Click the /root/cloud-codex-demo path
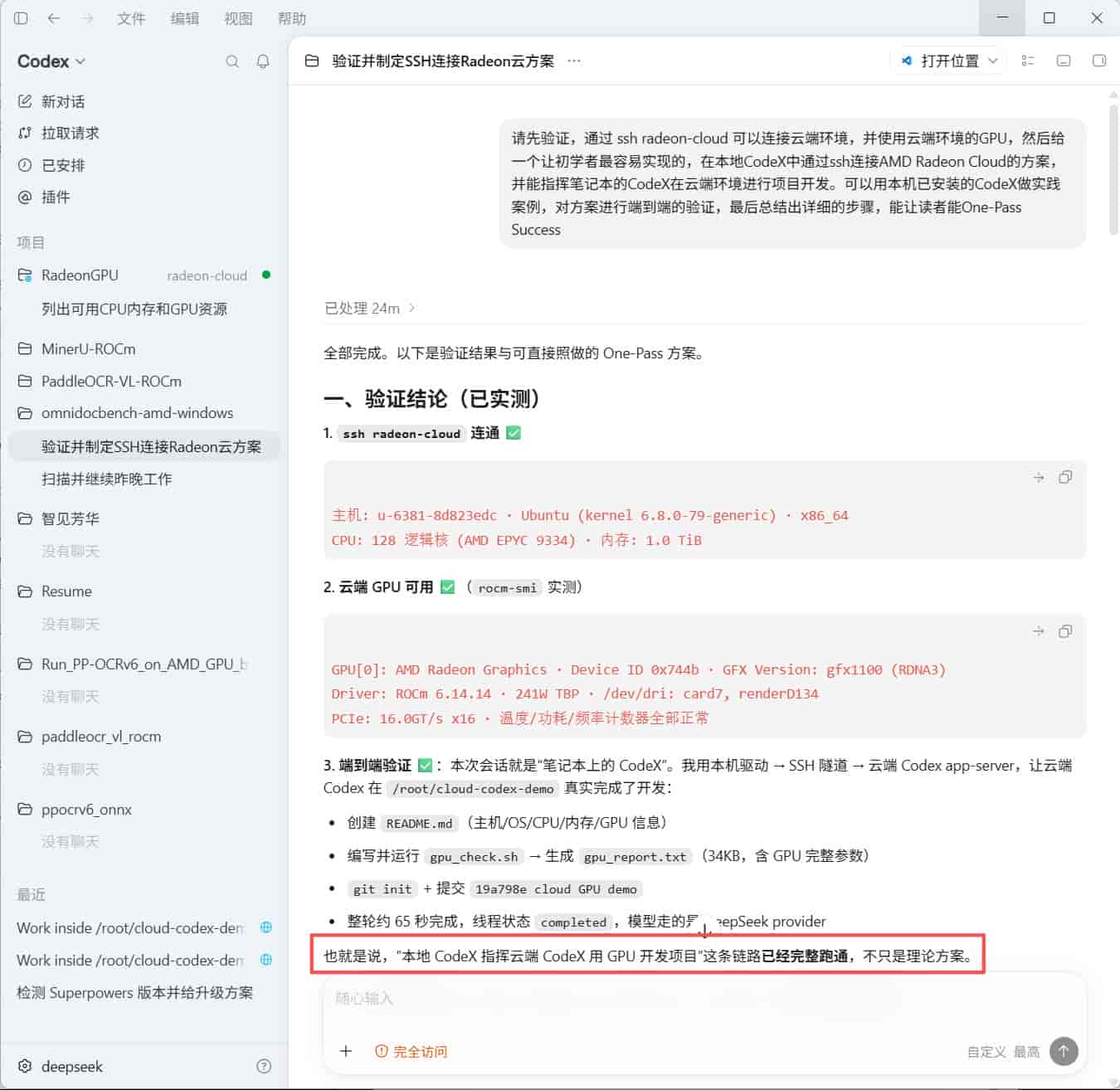1120x1090 pixels. coord(473,789)
